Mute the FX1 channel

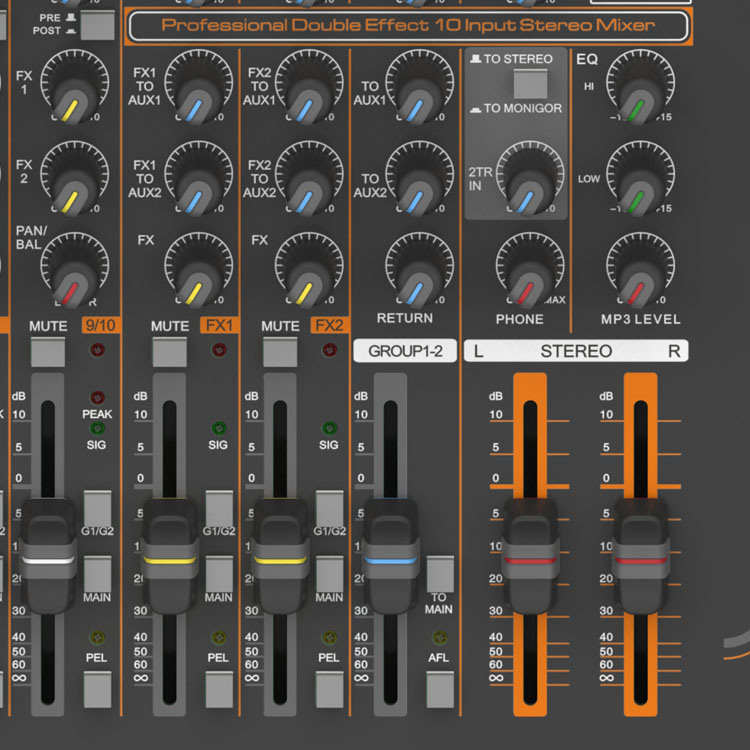[170, 352]
